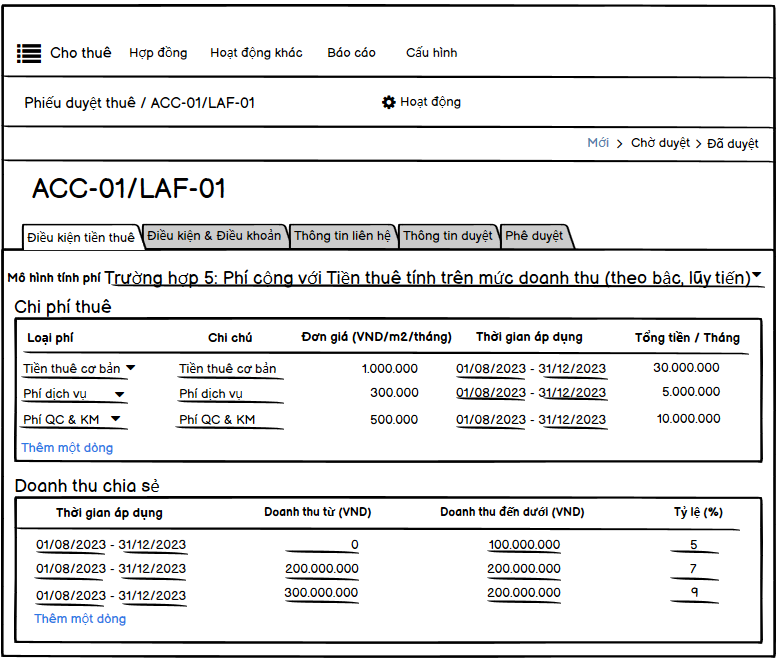Click the 5.000.000 monthly total

pos(691,392)
